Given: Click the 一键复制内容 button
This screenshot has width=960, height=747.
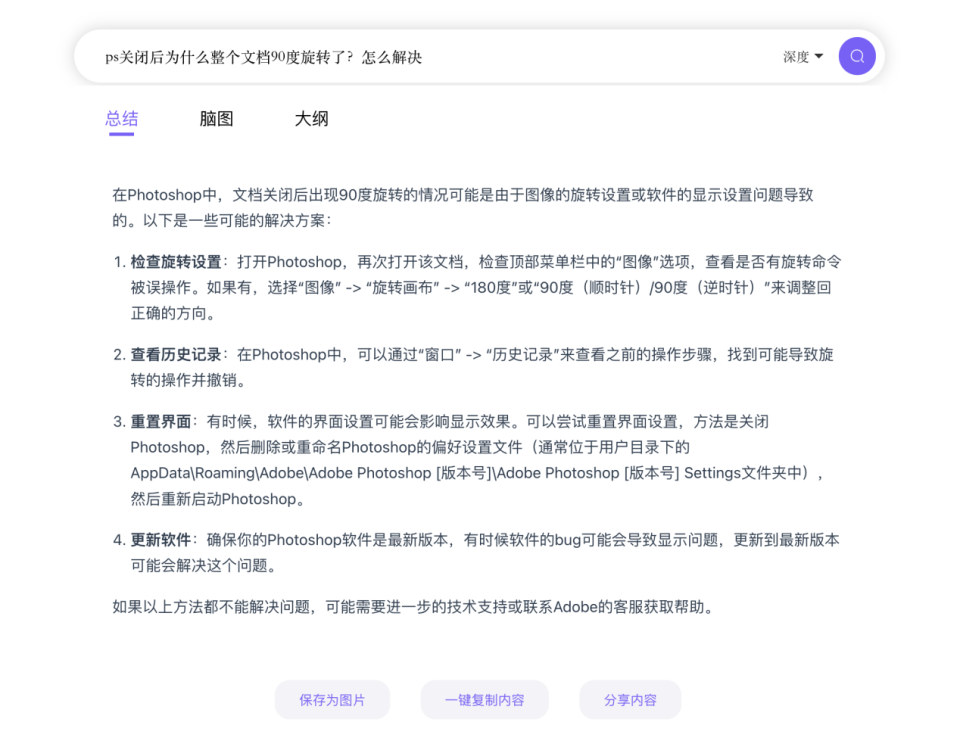Looking at the screenshot, I should click(484, 700).
